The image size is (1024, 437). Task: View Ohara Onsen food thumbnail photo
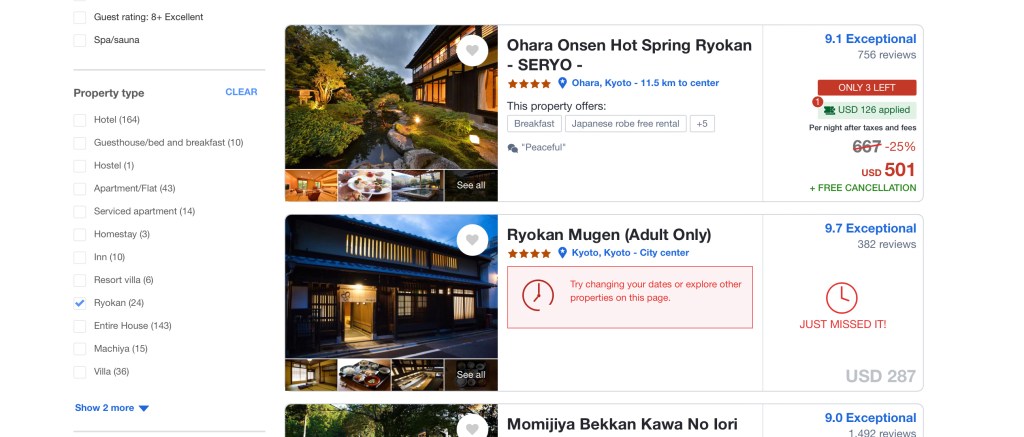pyautogui.click(x=364, y=186)
